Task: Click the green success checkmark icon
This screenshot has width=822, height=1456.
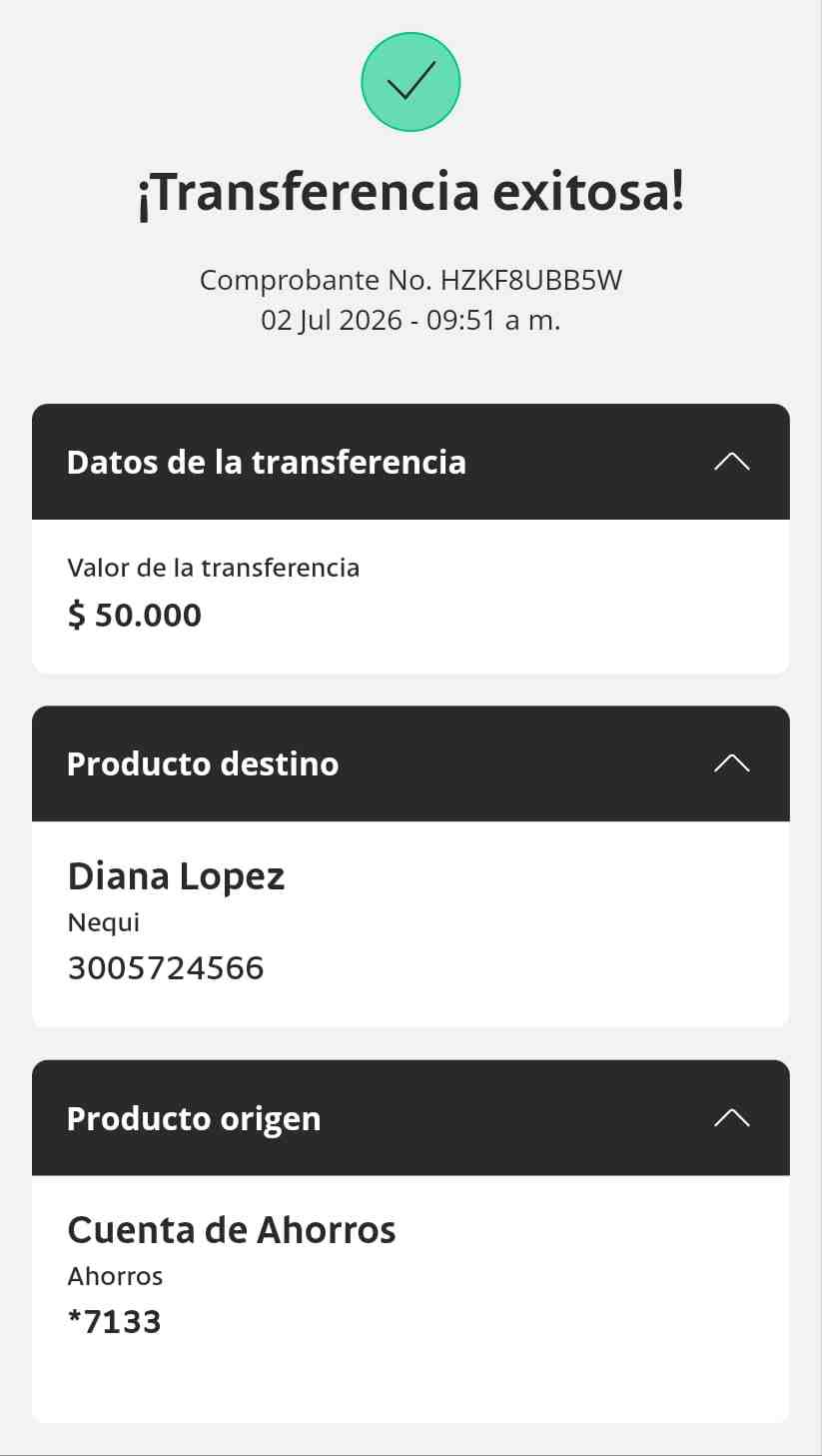Action: click(411, 82)
